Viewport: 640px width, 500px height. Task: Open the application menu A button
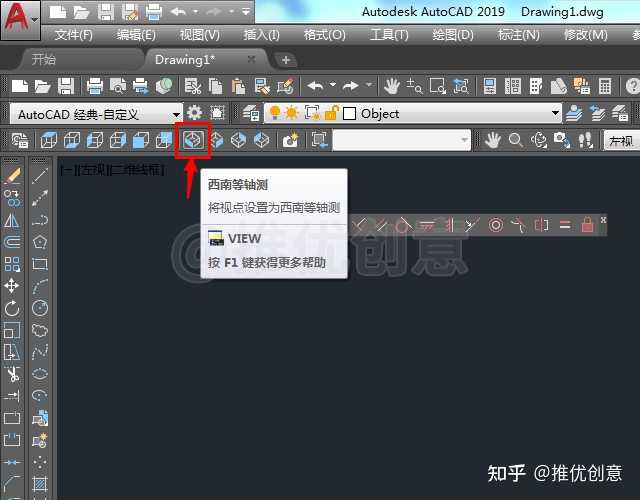click(20, 20)
